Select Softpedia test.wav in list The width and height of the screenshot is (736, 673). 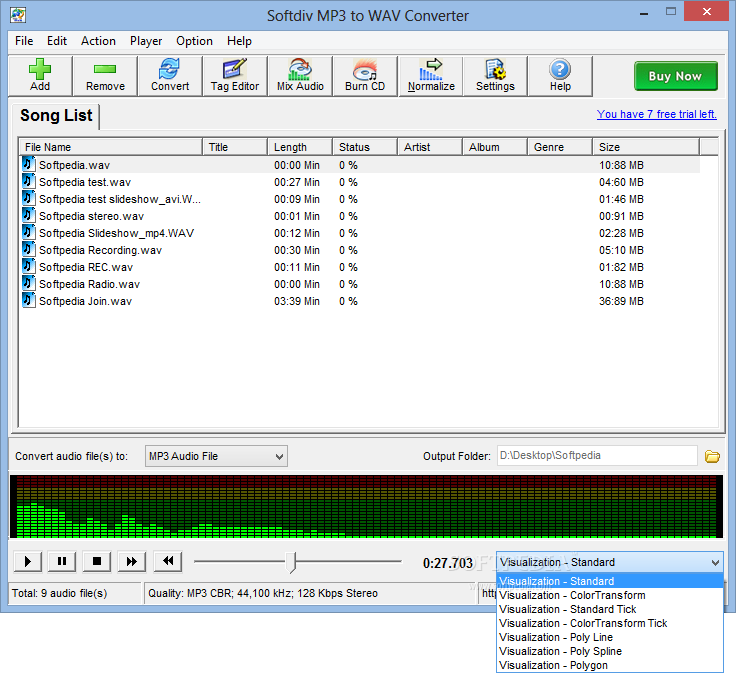pos(360,182)
